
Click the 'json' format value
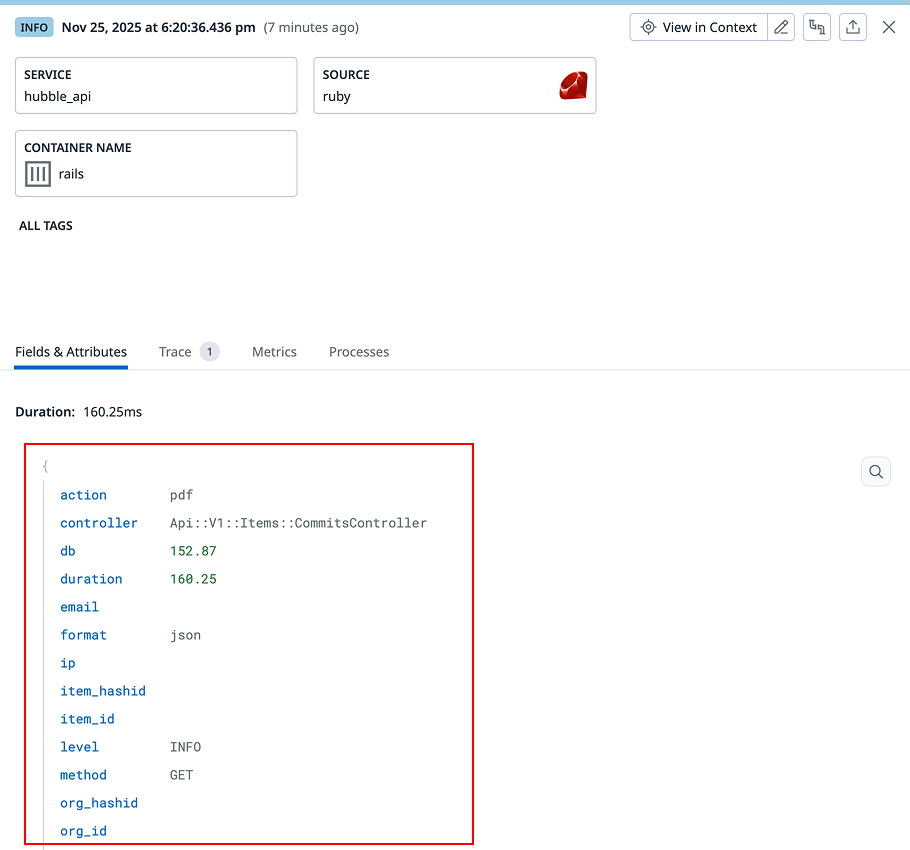click(x=185, y=635)
